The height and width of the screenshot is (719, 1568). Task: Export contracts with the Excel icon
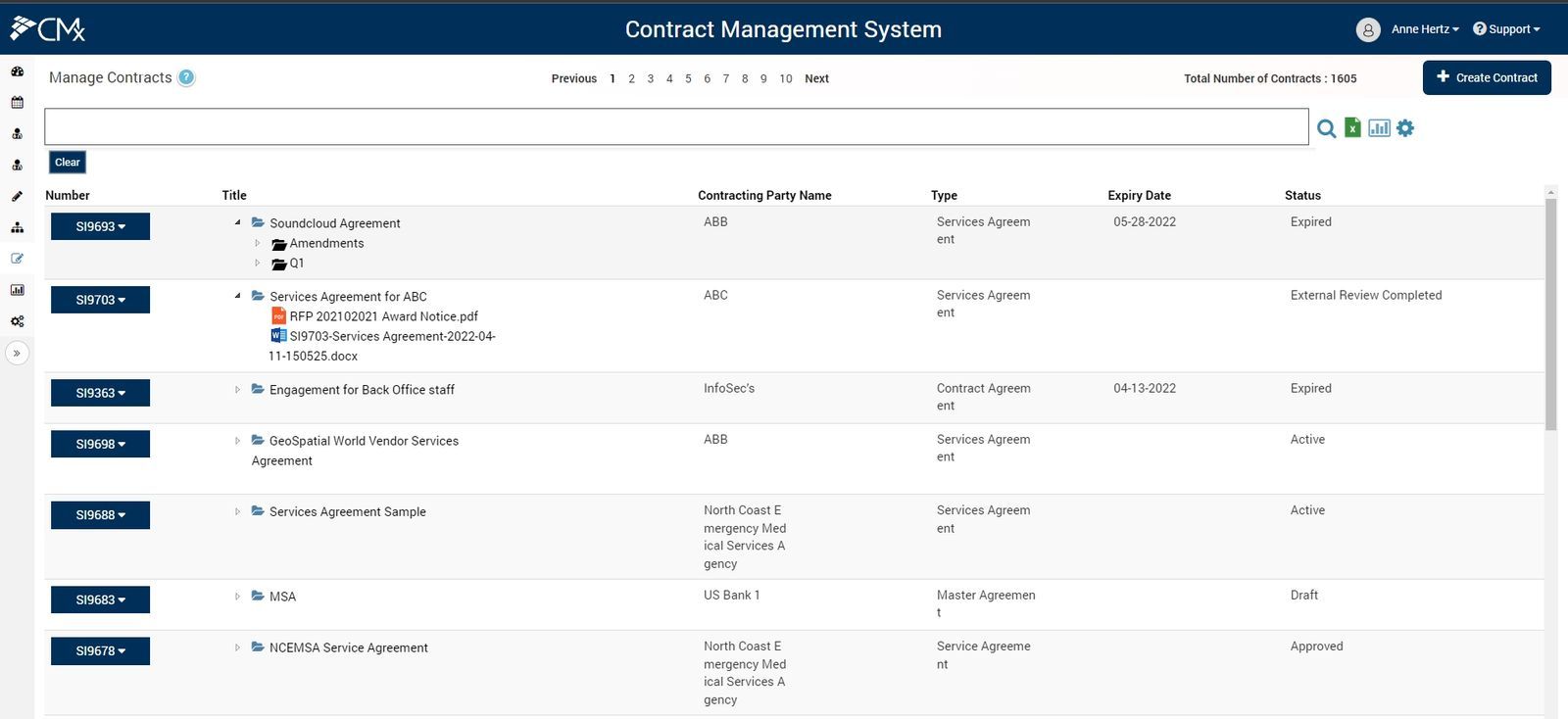click(x=1352, y=127)
